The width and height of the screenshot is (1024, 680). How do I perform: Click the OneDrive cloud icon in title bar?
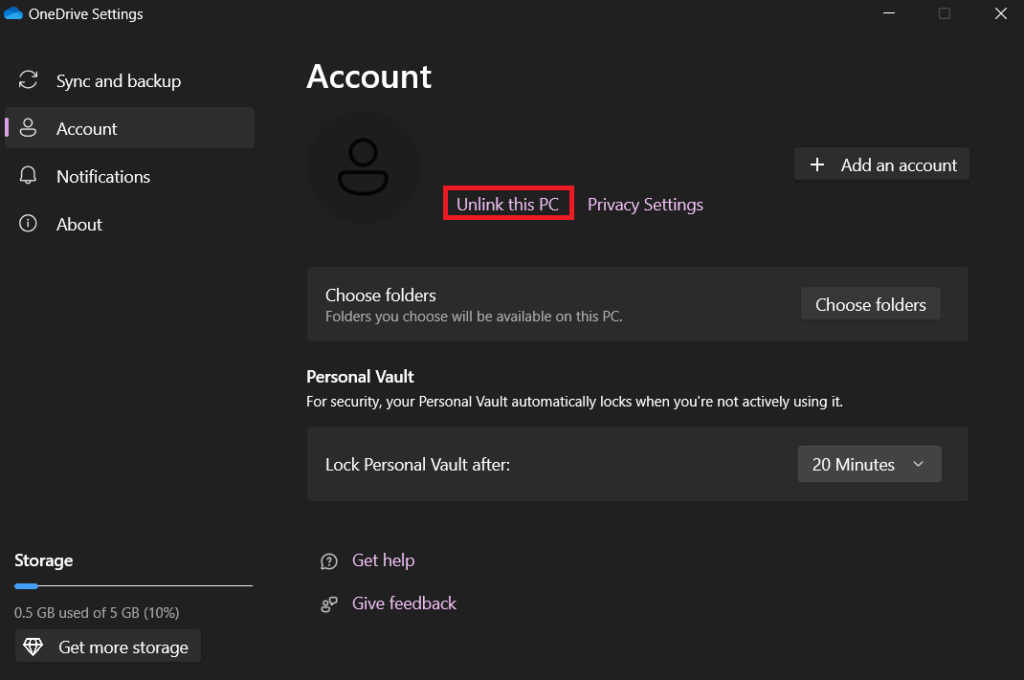[x=13, y=14]
